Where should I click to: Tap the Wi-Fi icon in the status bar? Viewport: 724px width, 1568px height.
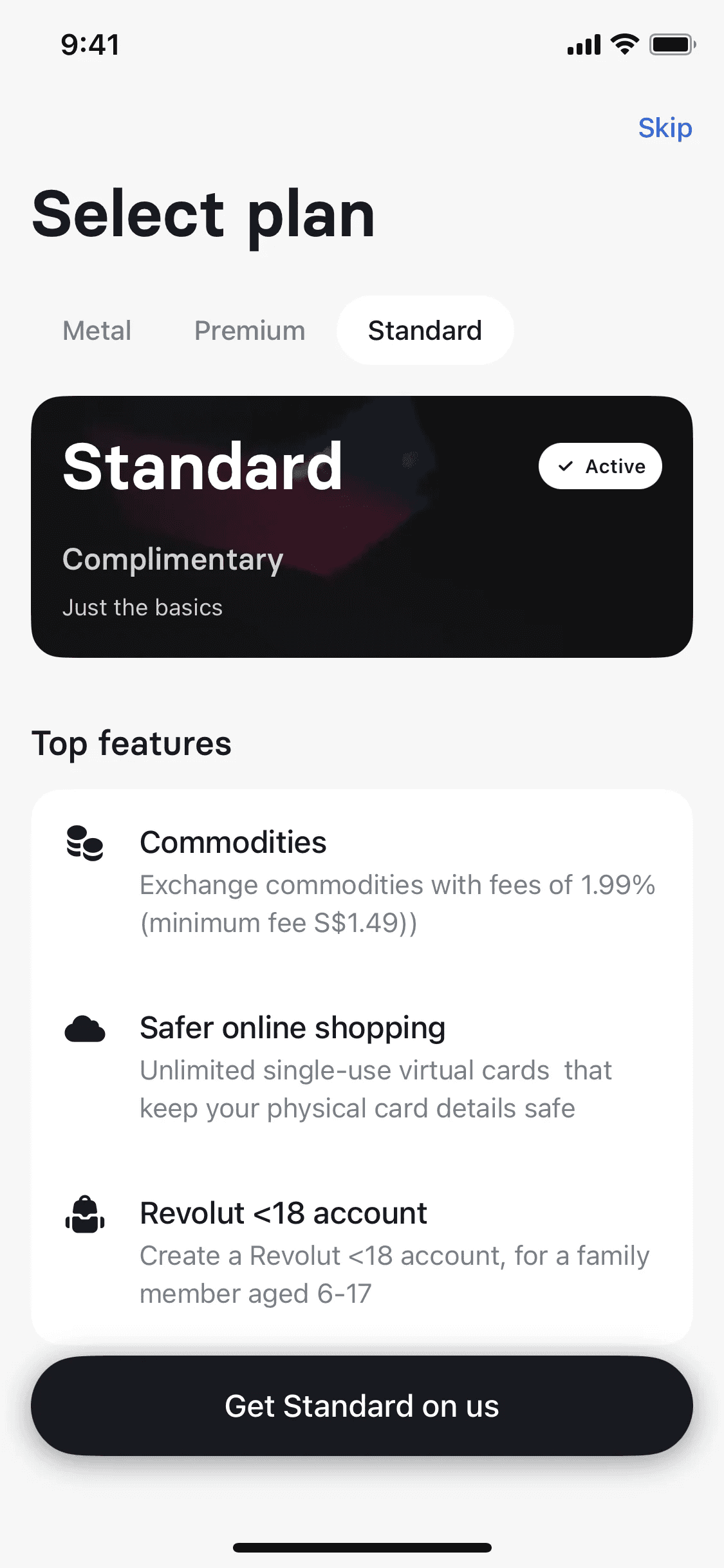tap(624, 44)
